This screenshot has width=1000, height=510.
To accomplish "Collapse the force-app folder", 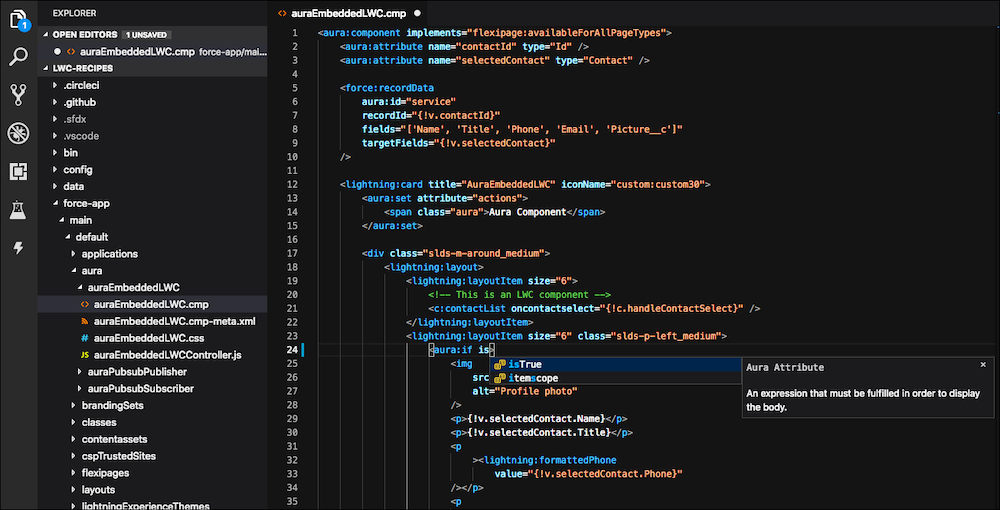I will tap(55, 203).
